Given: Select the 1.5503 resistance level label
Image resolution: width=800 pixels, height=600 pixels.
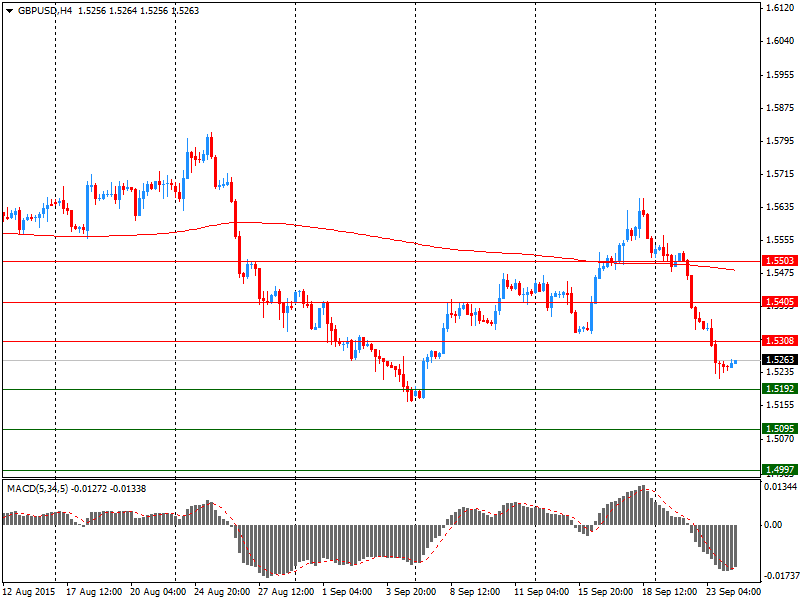Looking at the screenshot, I should point(780,261).
